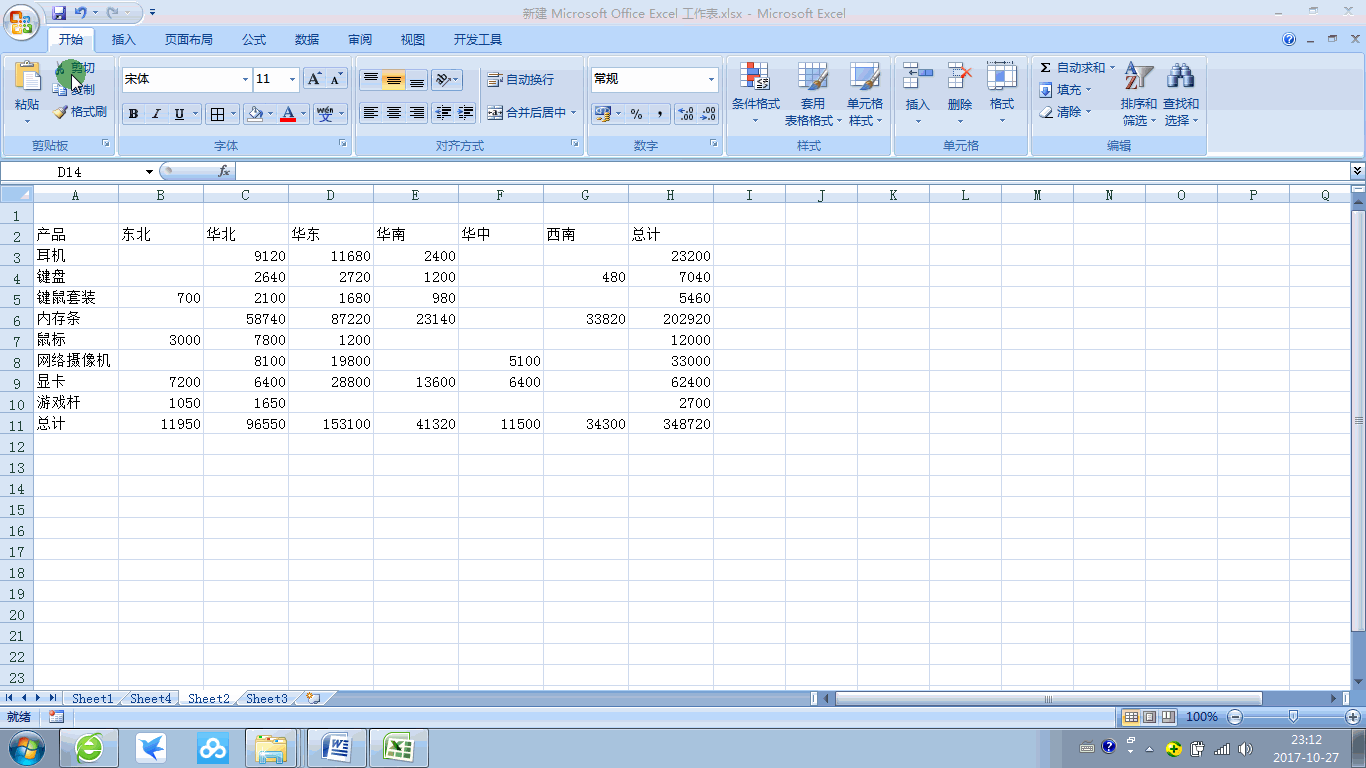The image size is (1366, 768).
Task: Select the Sheet1 worksheet tab
Action: (92, 699)
